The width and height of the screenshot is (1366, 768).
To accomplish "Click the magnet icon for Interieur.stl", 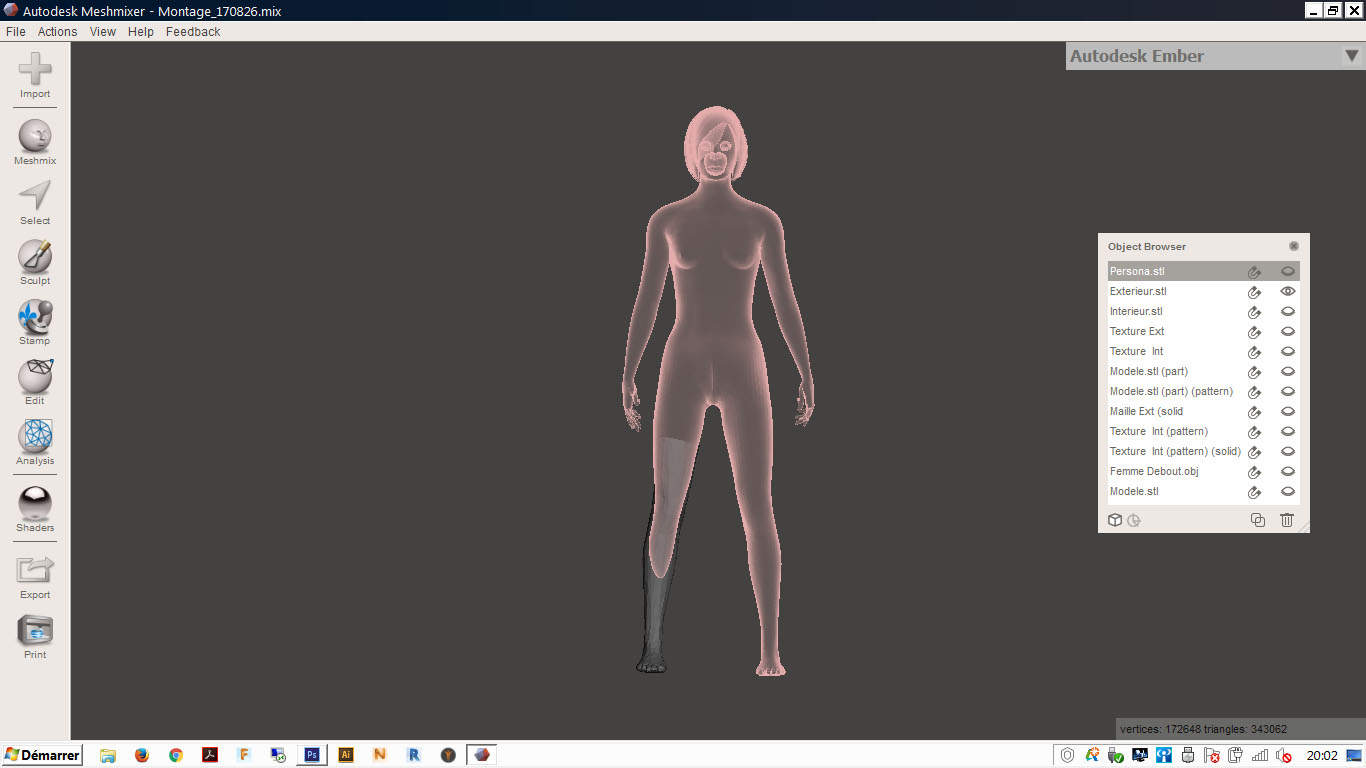I will [1254, 312].
